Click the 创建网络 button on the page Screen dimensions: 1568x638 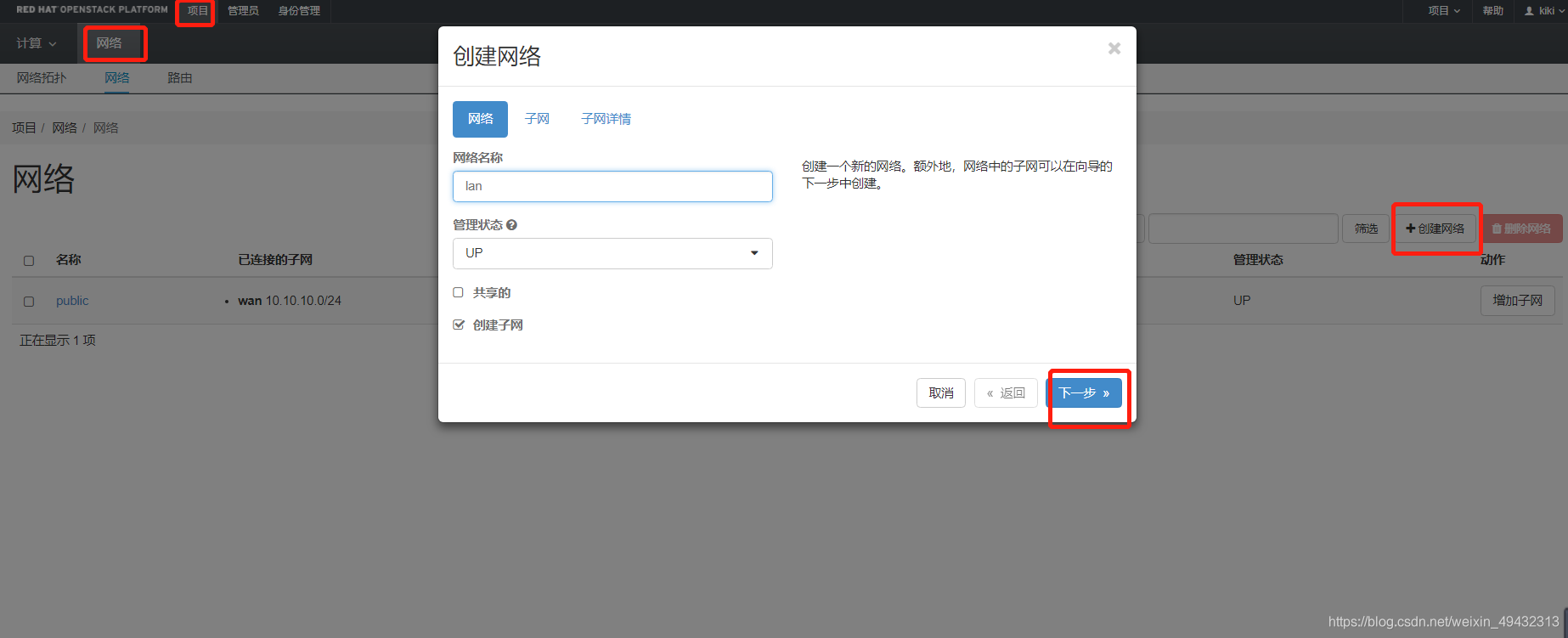[1435, 229]
